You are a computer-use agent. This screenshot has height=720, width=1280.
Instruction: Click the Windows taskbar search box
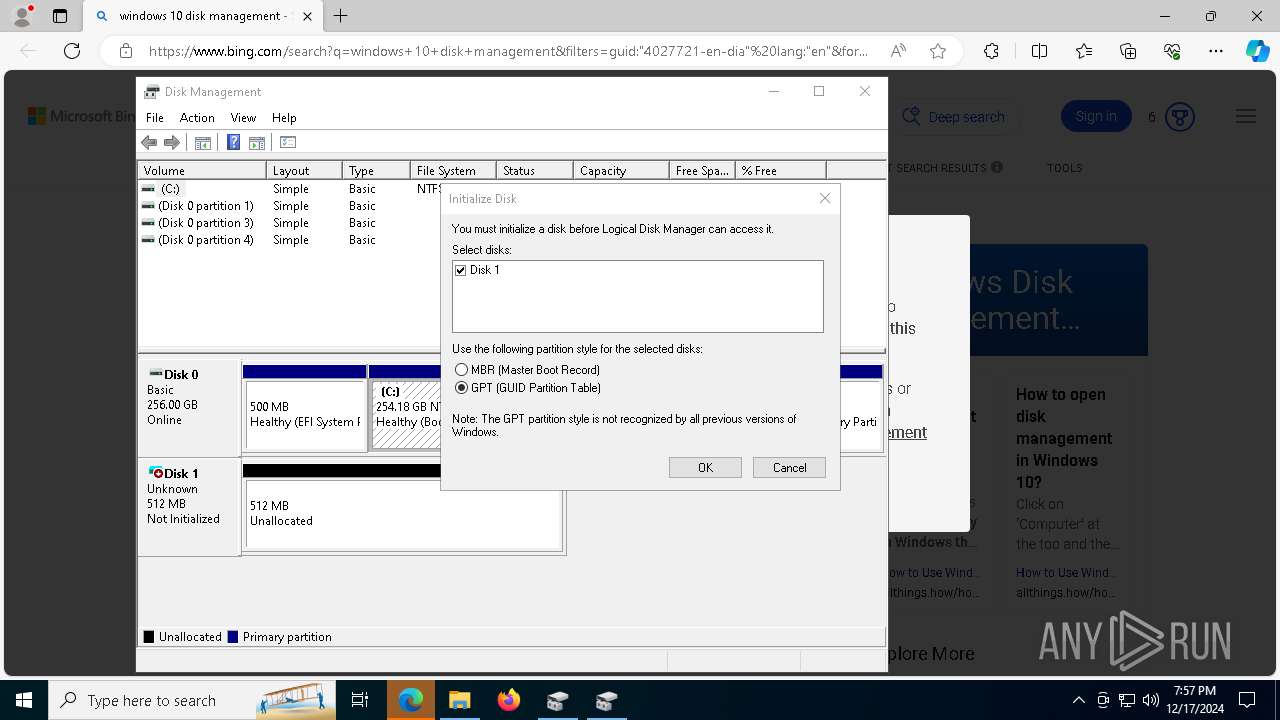[x=190, y=700]
